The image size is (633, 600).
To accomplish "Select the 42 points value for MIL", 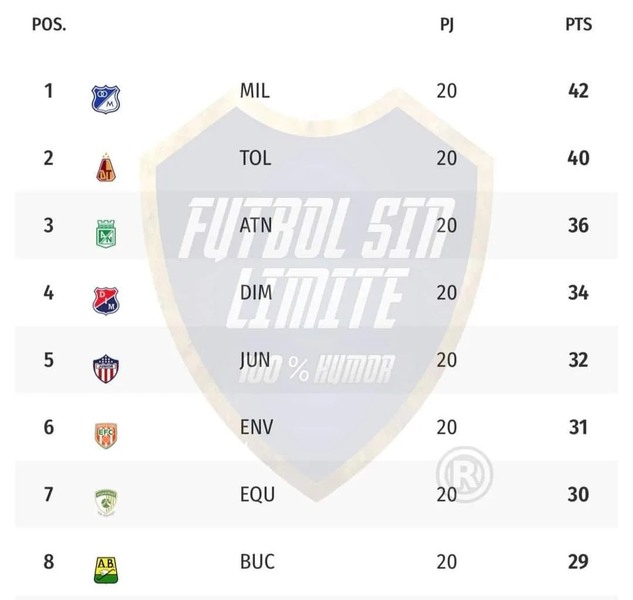I will click(x=578, y=91).
